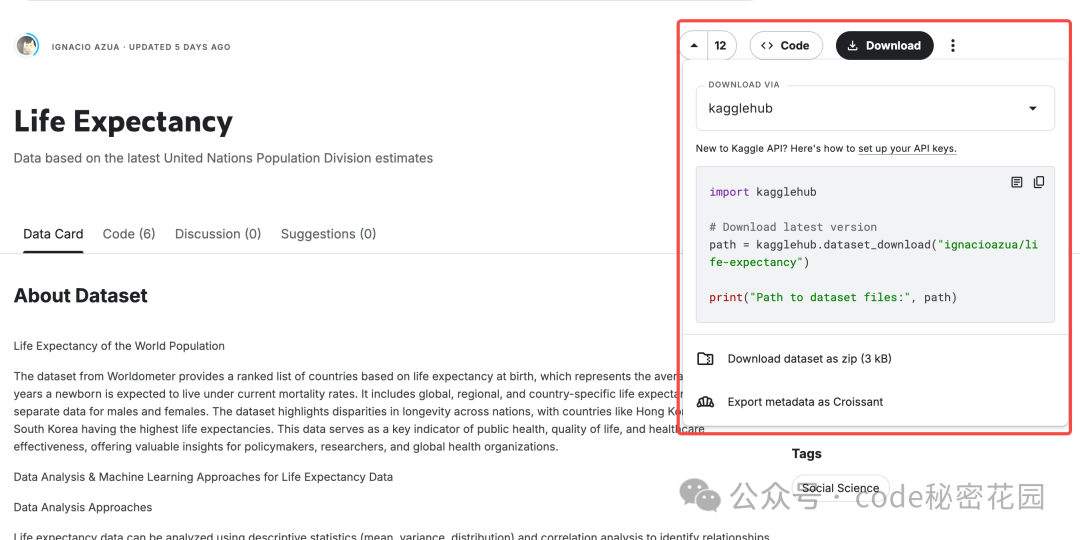Switch to the Data Card tab
The width and height of the screenshot is (1080, 540).
pos(53,234)
